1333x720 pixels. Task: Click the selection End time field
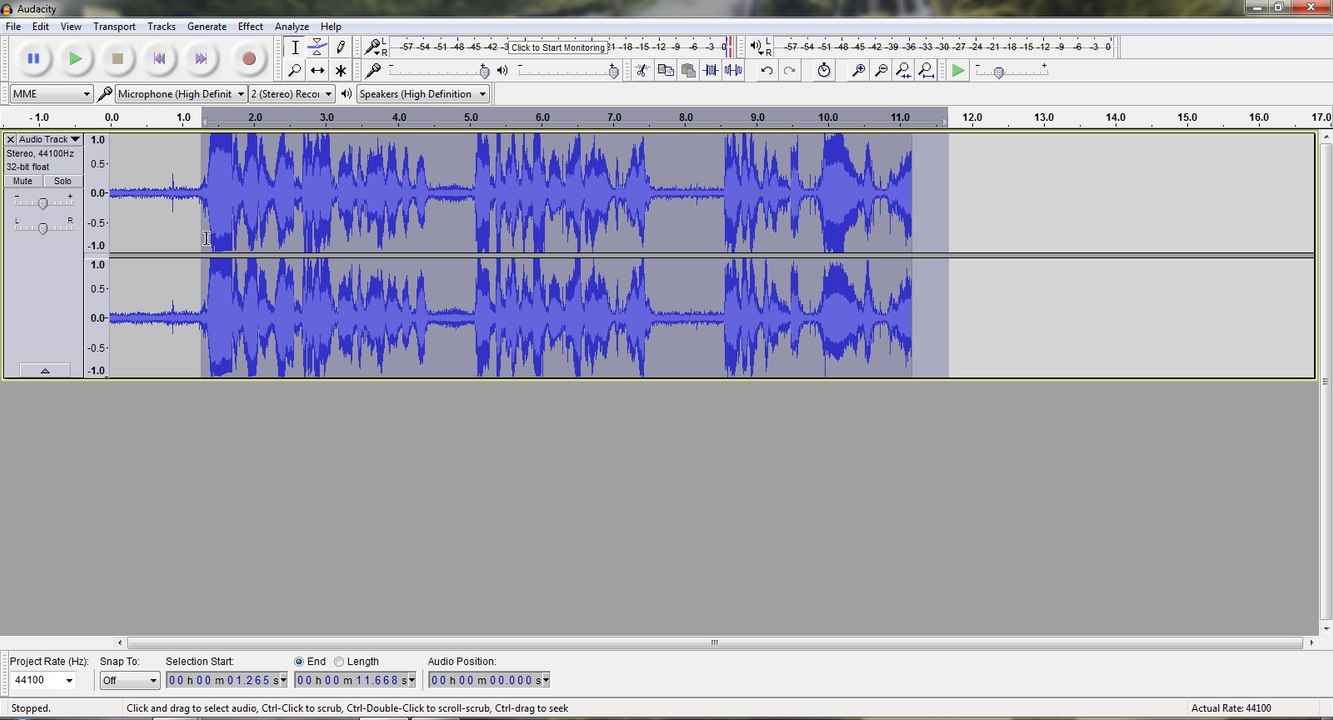click(355, 680)
